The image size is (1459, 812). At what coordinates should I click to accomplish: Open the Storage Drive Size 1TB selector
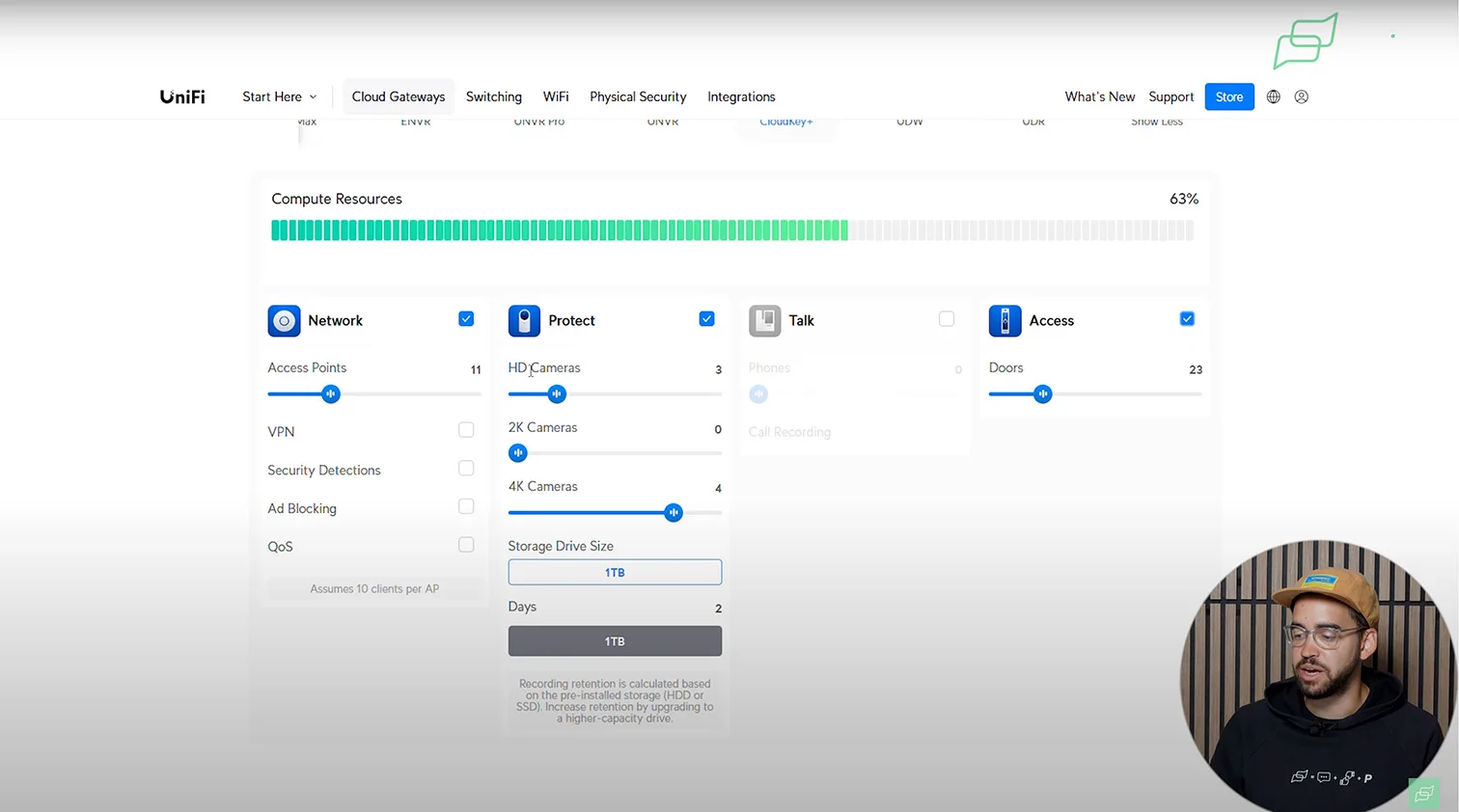pos(615,572)
